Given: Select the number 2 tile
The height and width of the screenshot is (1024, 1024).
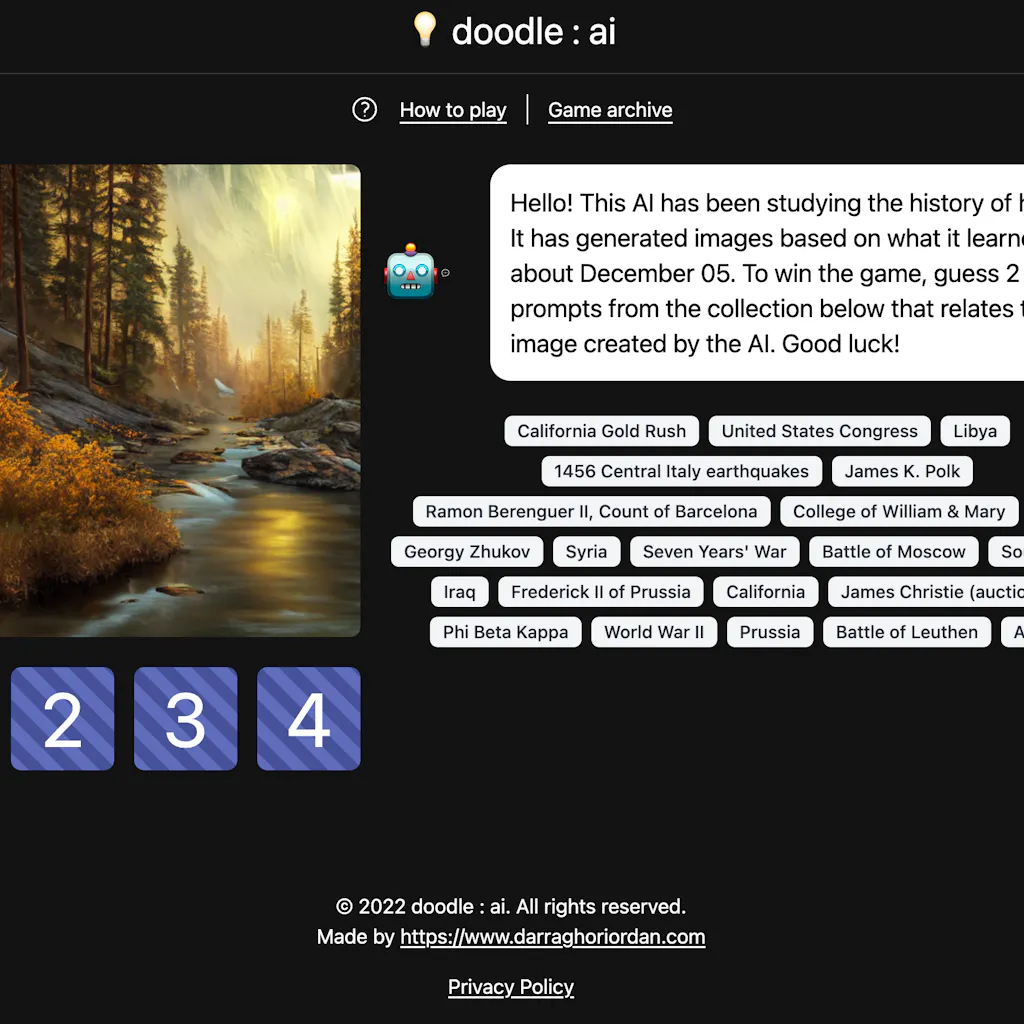Looking at the screenshot, I should 62,718.
